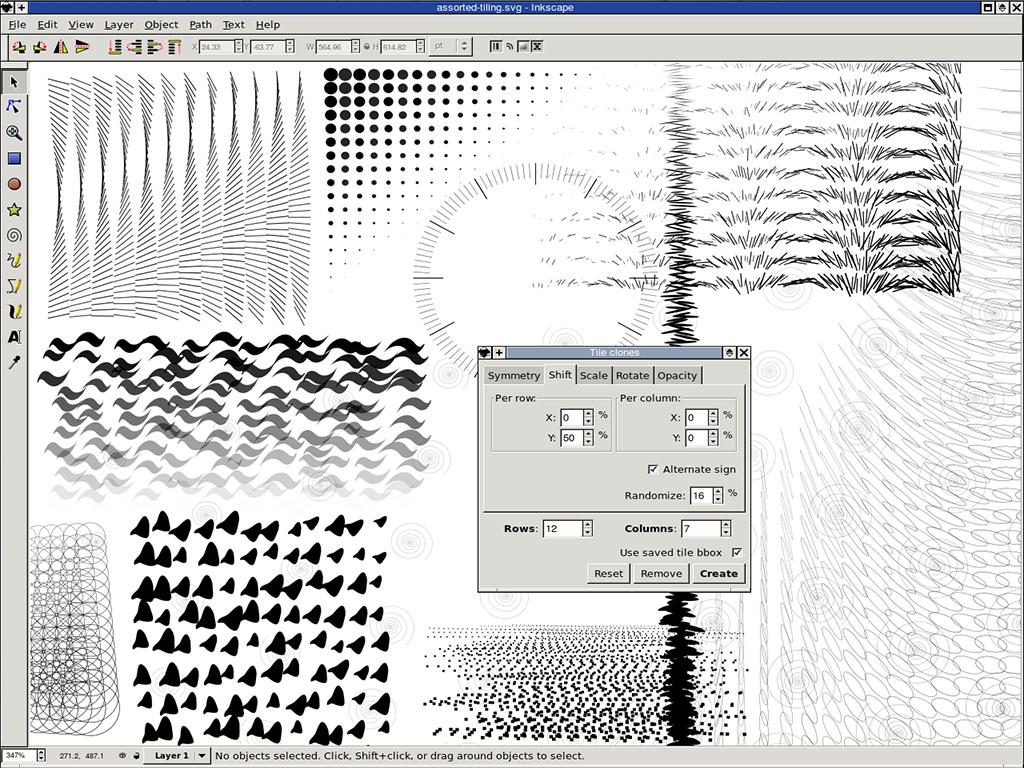This screenshot has height=768, width=1024.
Task: Select the Text tool
Action: [x=14, y=337]
